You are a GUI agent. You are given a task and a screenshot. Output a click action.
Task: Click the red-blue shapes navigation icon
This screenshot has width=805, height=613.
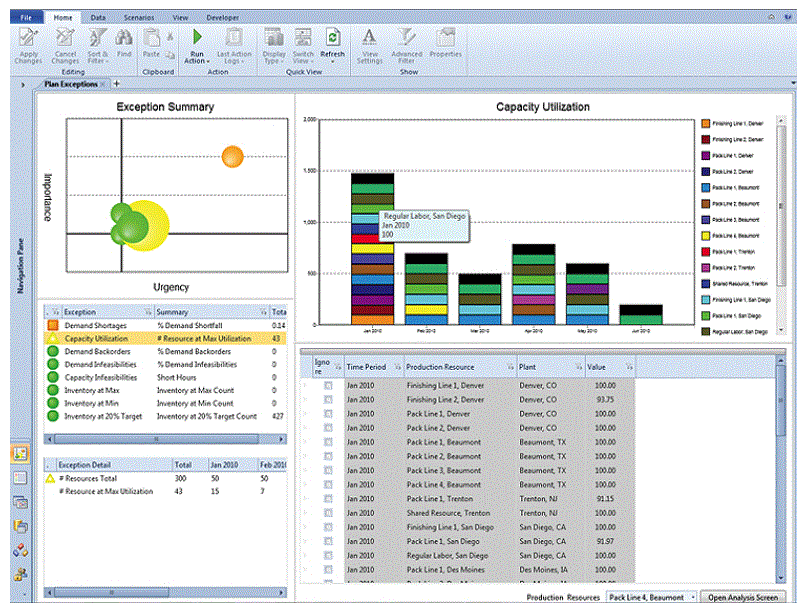20,550
